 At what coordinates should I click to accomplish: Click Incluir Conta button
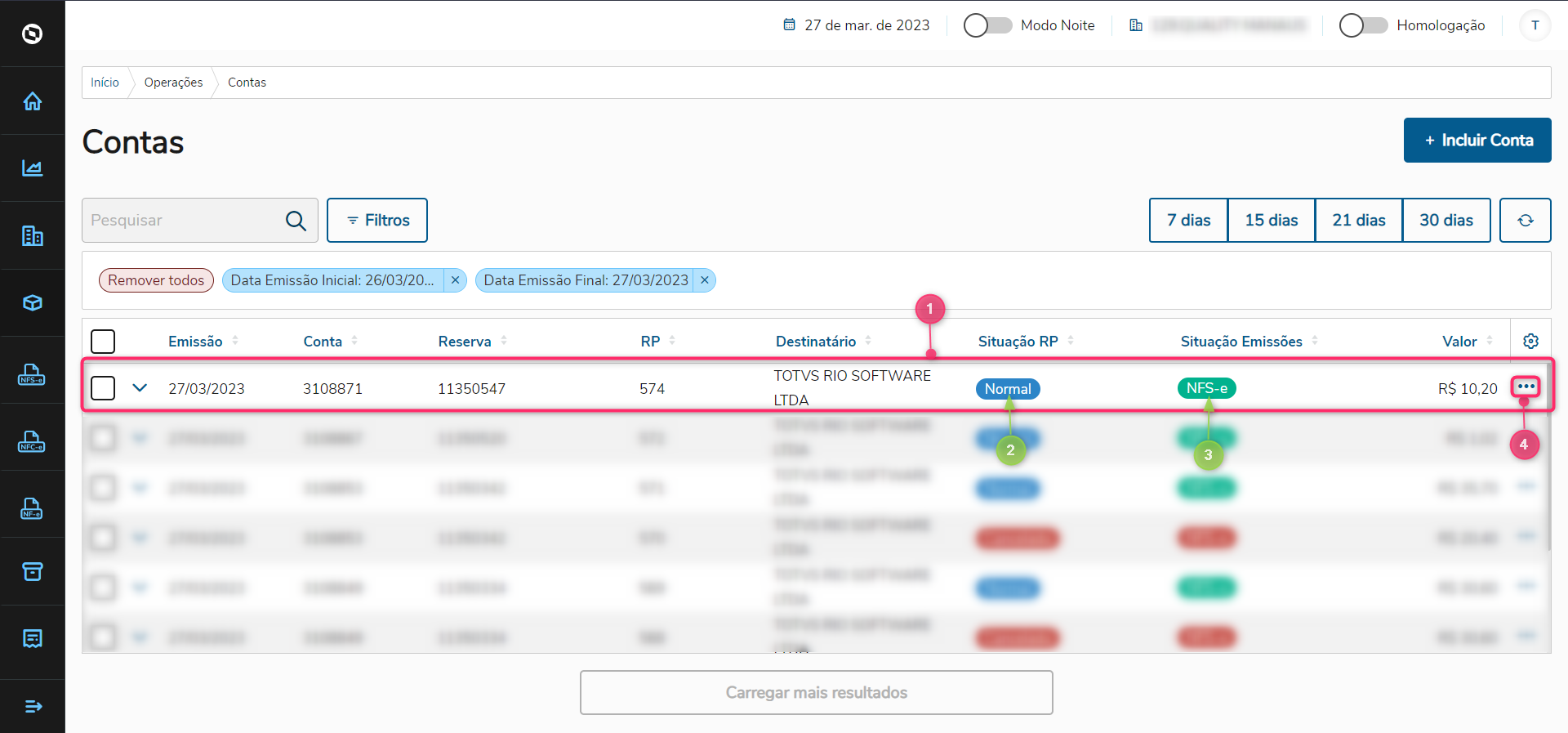tap(1477, 140)
